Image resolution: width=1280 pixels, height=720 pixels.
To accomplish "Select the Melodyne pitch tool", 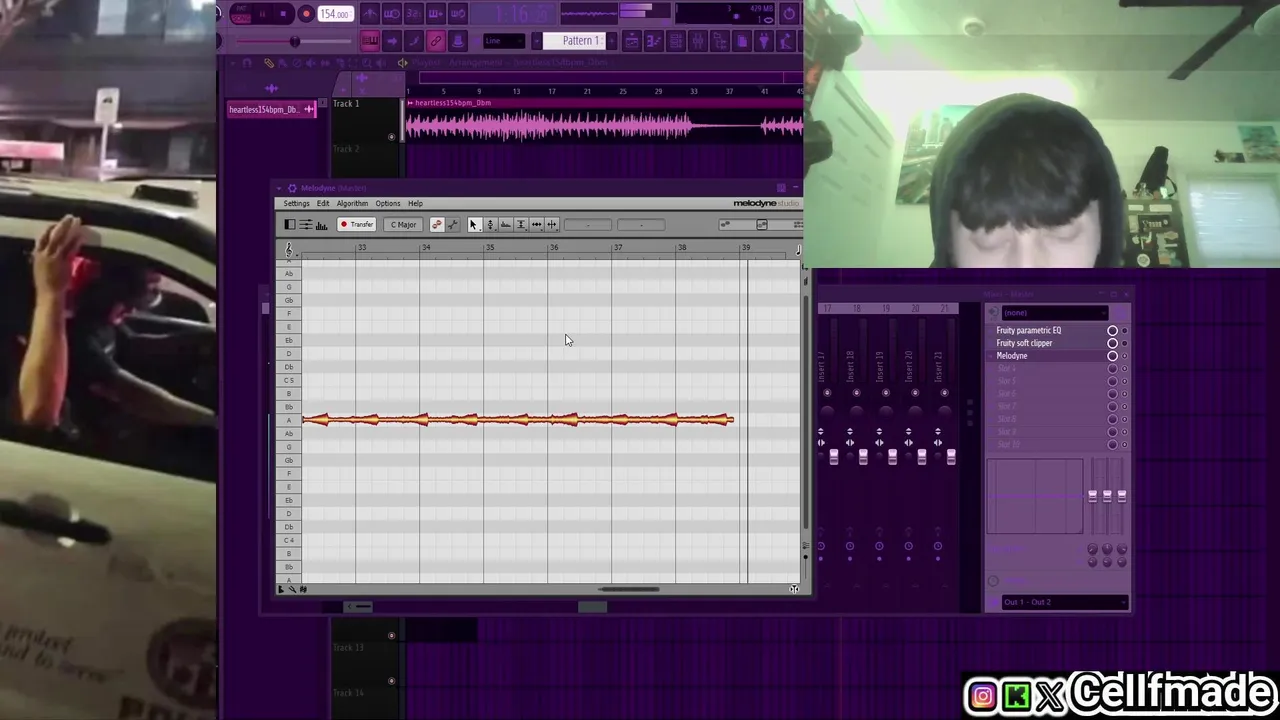I will (x=490, y=225).
